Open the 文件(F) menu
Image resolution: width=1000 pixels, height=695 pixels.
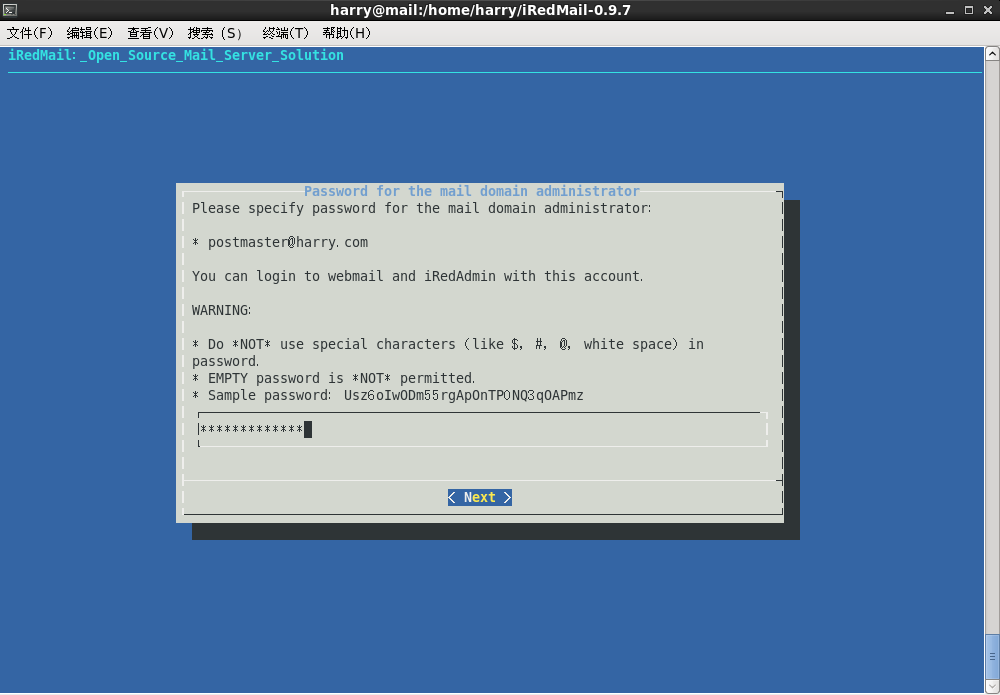pos(29,33)
